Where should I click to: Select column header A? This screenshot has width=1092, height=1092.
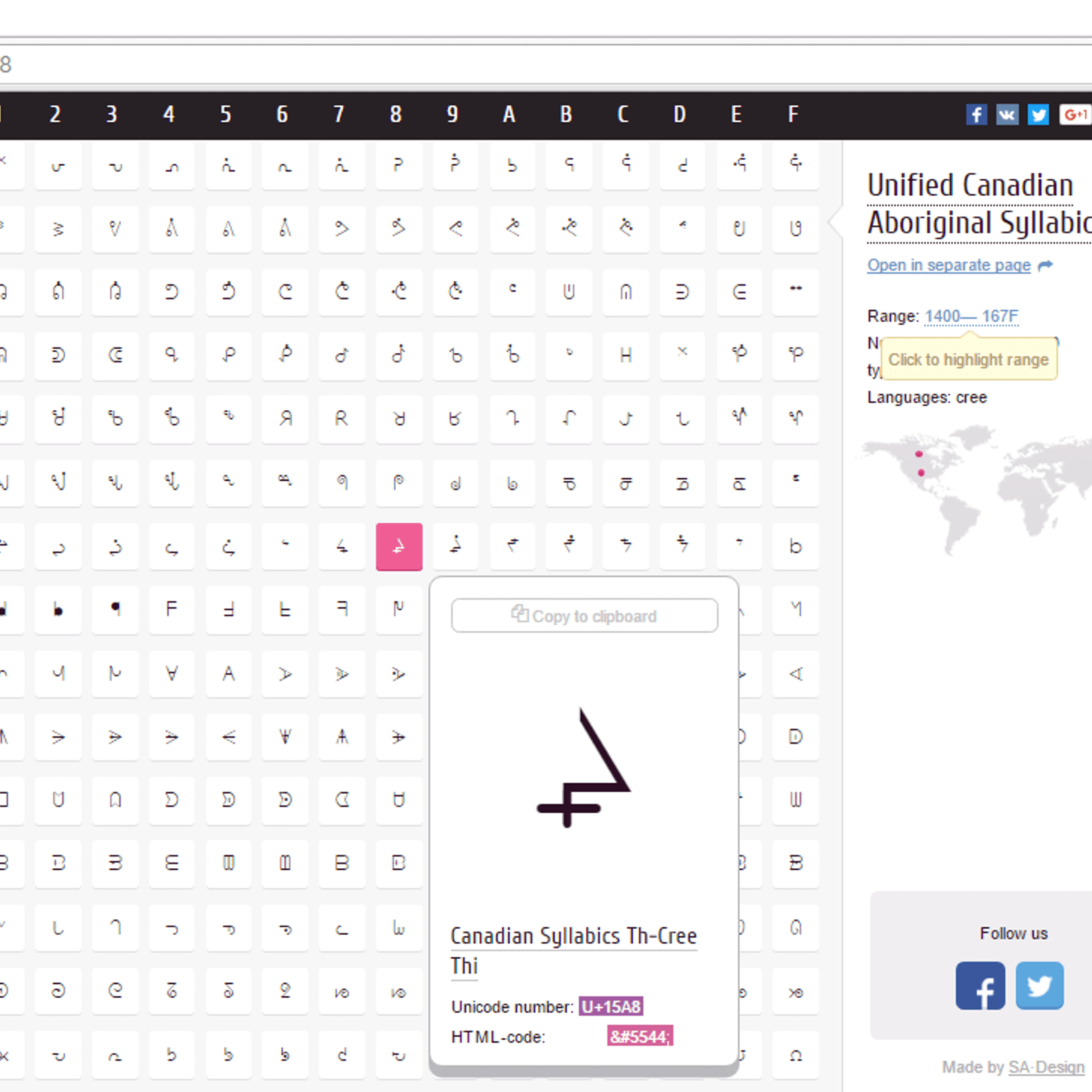tap(509, 115)
